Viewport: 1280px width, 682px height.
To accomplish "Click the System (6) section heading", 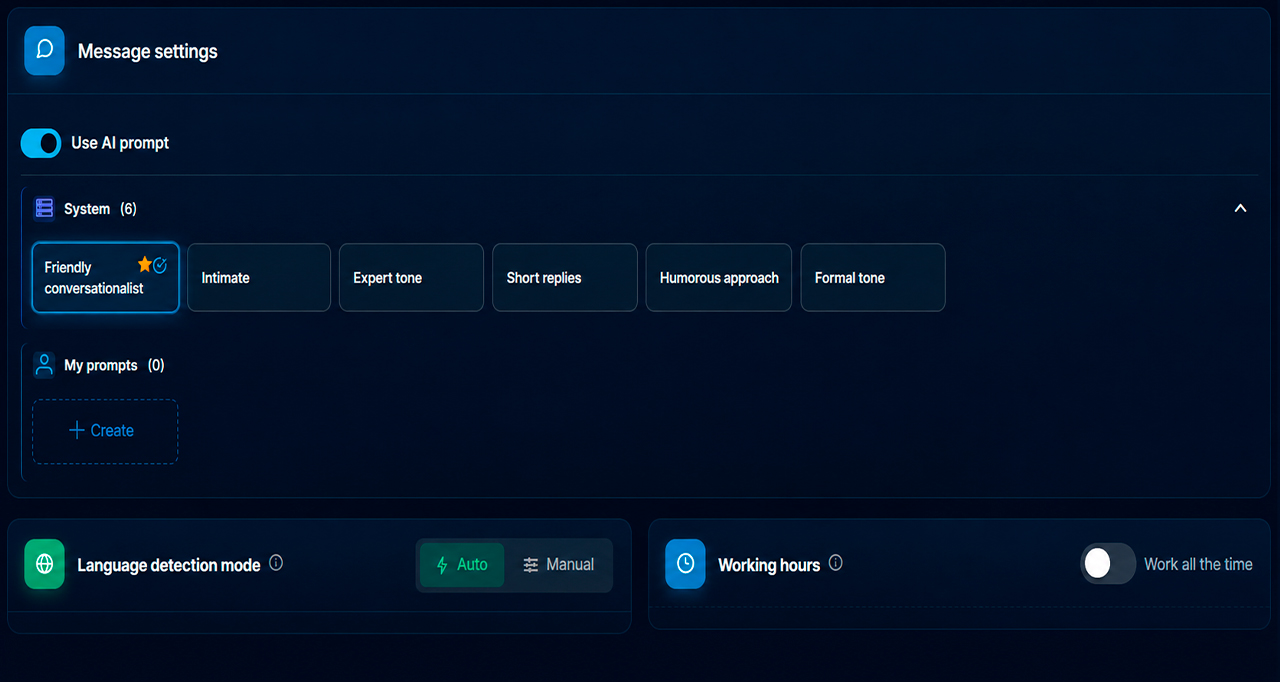I will coord(100,209).
